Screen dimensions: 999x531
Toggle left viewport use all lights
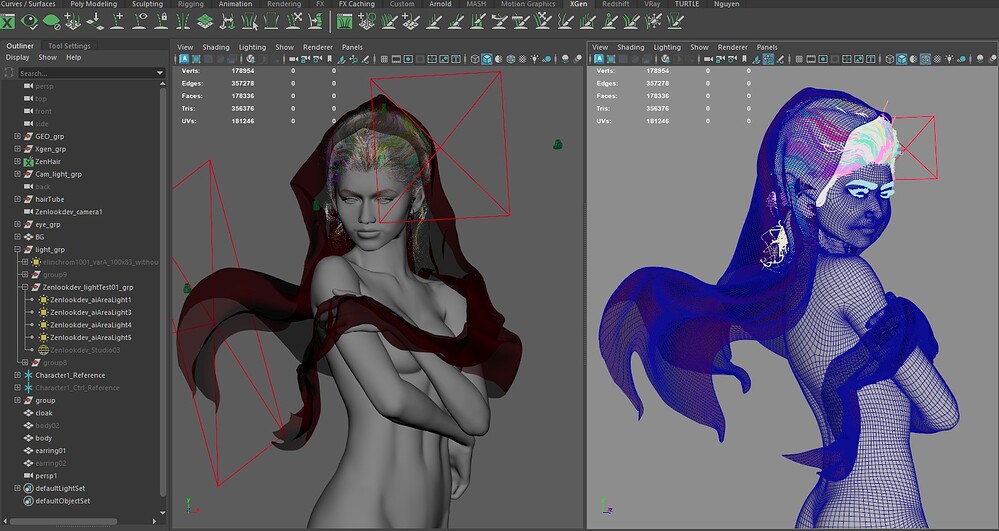tap(535, 59)
